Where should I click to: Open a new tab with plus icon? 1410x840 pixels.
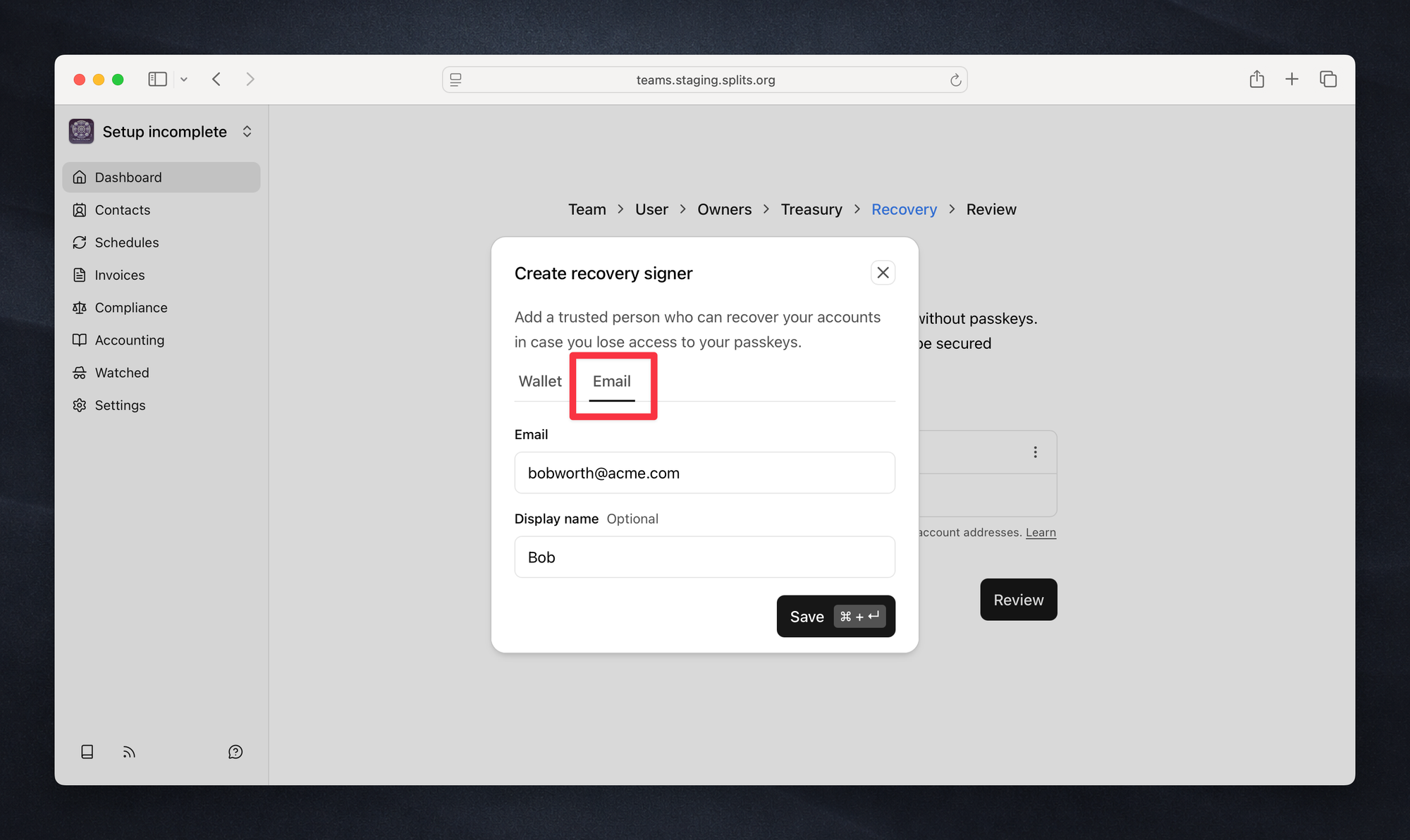pos(1292,80)
